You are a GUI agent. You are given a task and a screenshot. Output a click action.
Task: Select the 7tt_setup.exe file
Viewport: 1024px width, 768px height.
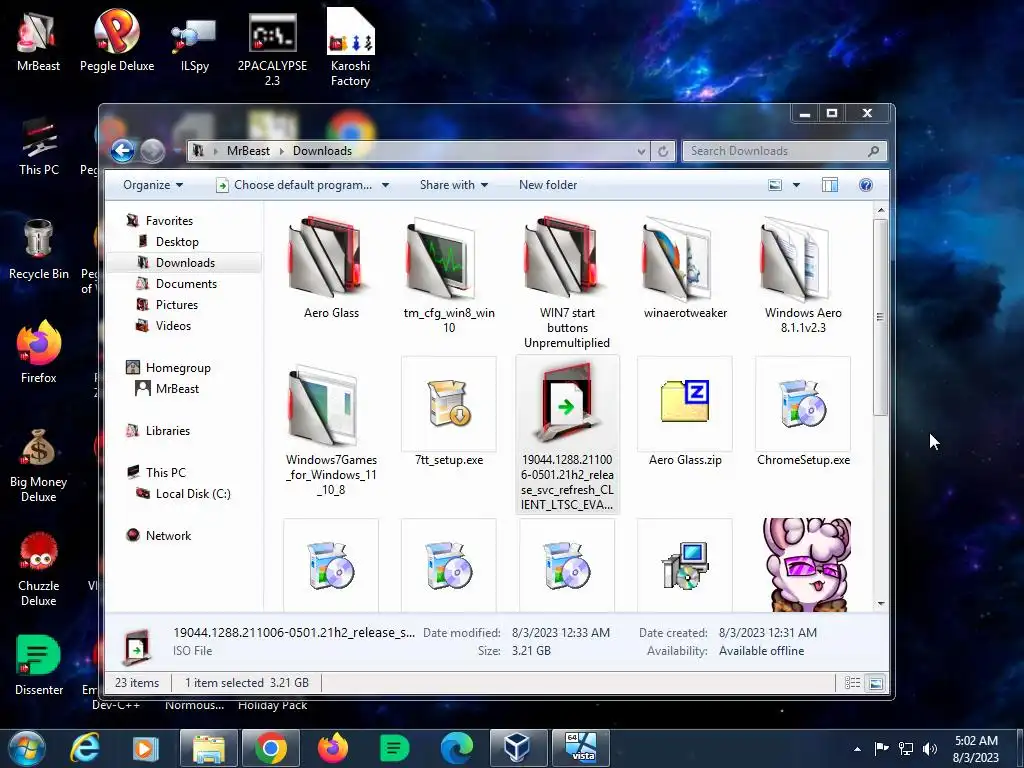click(449, 411)
